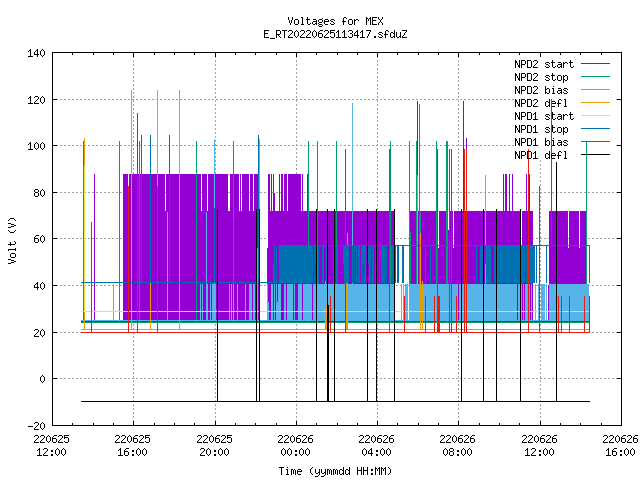Click the 140 value on voltage axis
Screen dimensions: 640x480
36,53
